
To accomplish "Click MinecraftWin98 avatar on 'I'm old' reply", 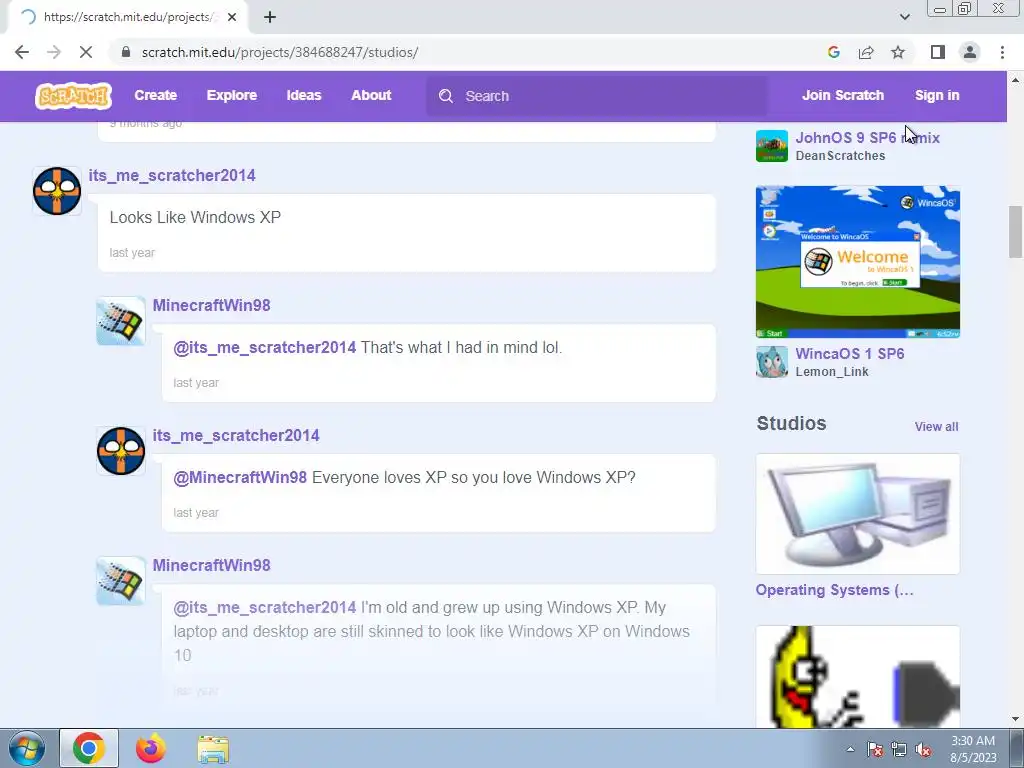I will click(121, 581).
